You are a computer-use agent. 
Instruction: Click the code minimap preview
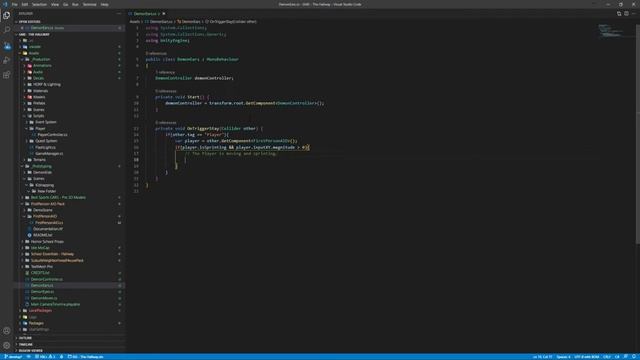[x=612, y=31]
